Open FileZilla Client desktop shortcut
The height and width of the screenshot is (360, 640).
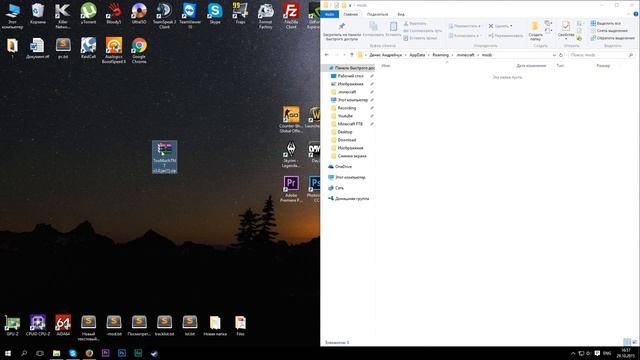click(x=291, y=16)
